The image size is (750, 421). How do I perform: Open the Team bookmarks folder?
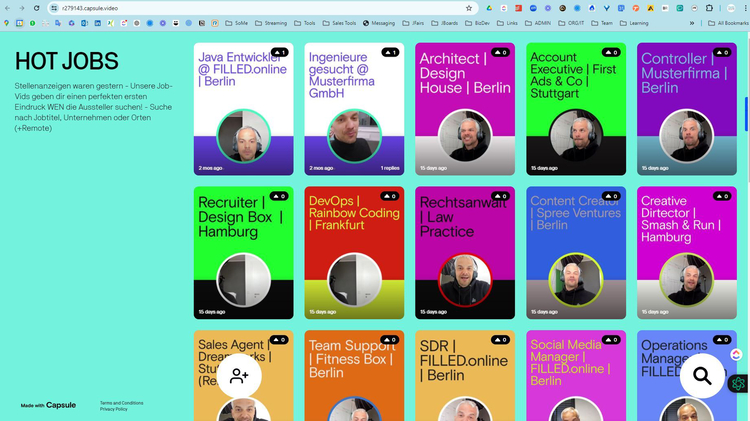coord(602,23)
